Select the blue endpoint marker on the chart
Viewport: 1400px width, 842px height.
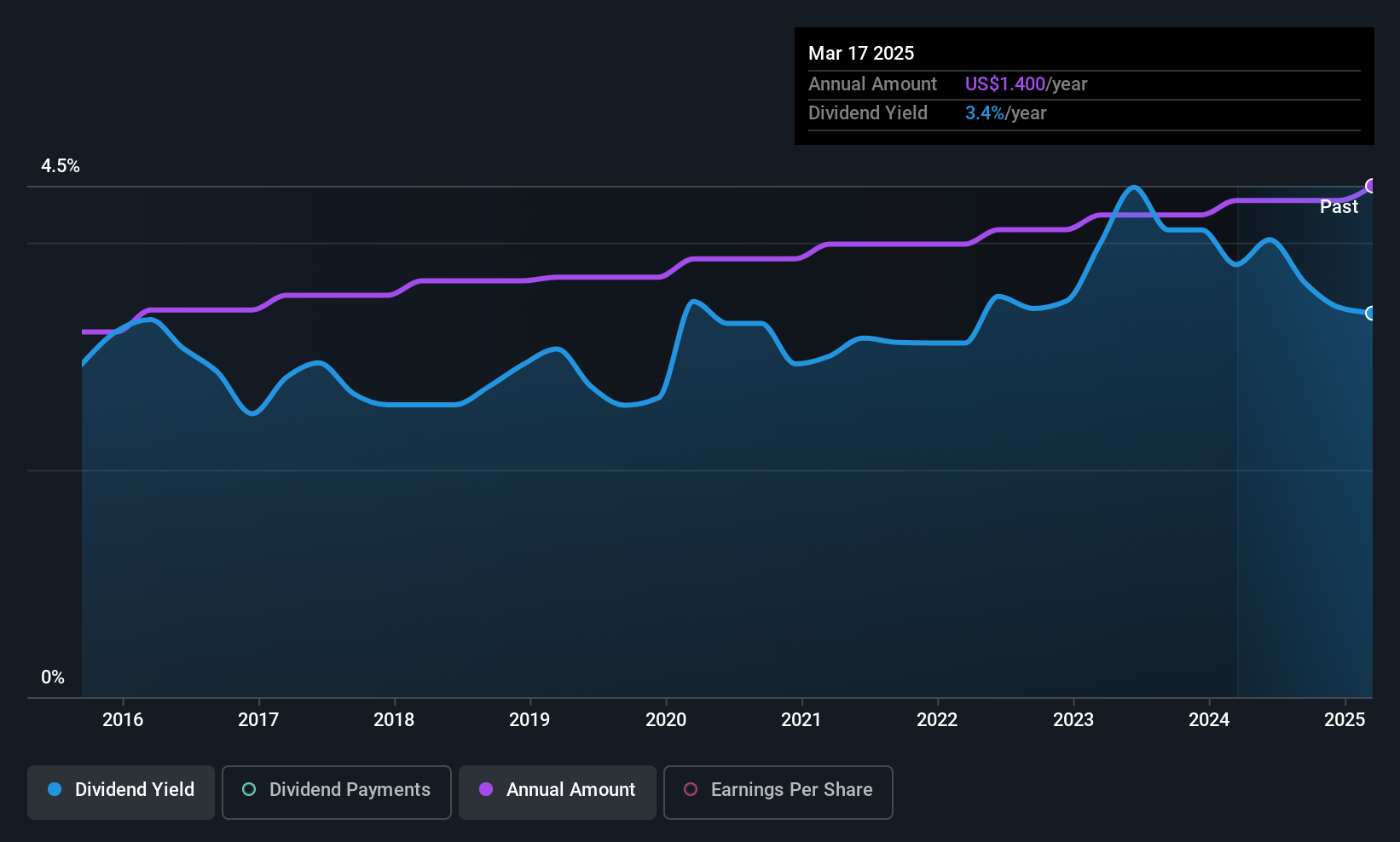coord(1371,314)
